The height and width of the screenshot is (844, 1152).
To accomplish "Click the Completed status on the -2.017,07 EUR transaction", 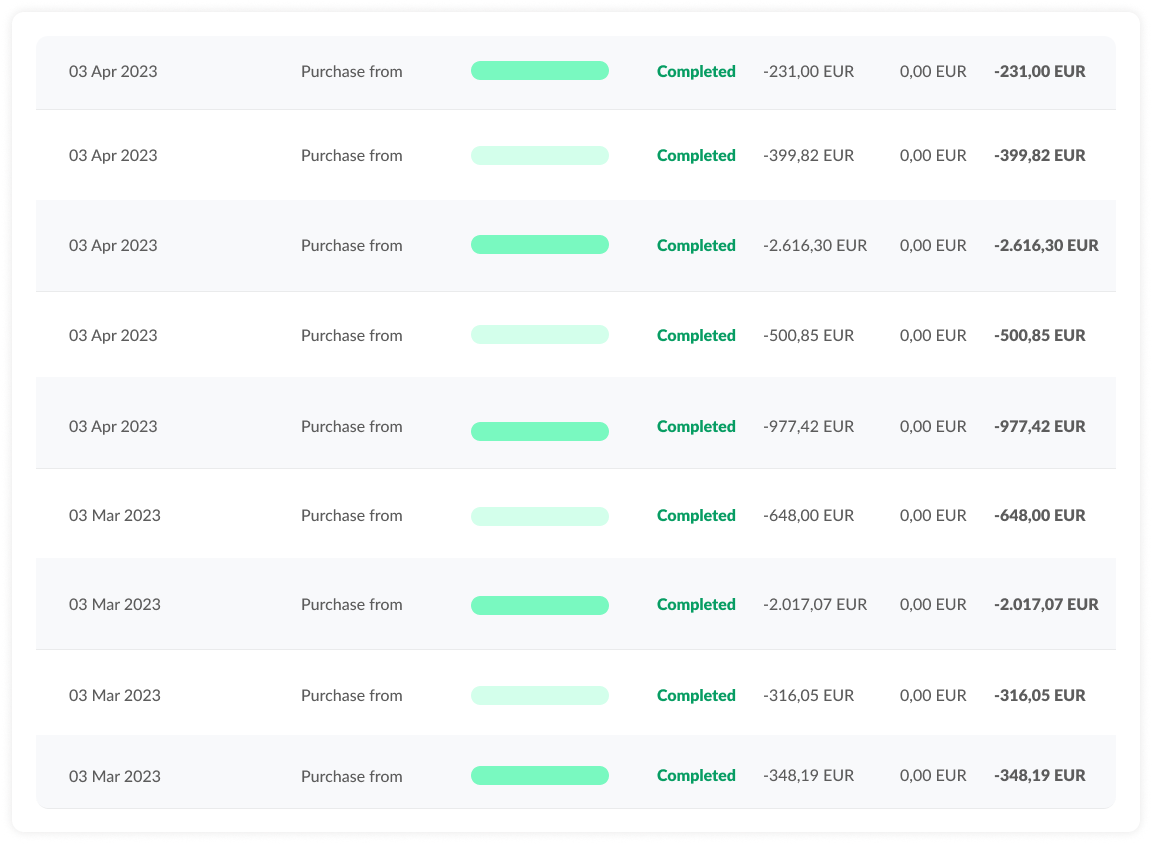I will click(x=696, y=604).
